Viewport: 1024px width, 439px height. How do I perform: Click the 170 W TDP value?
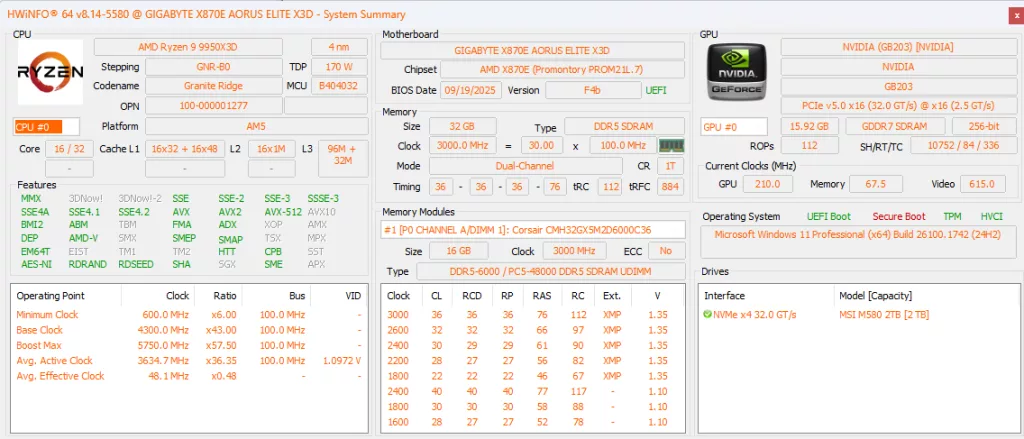point(340,67)
